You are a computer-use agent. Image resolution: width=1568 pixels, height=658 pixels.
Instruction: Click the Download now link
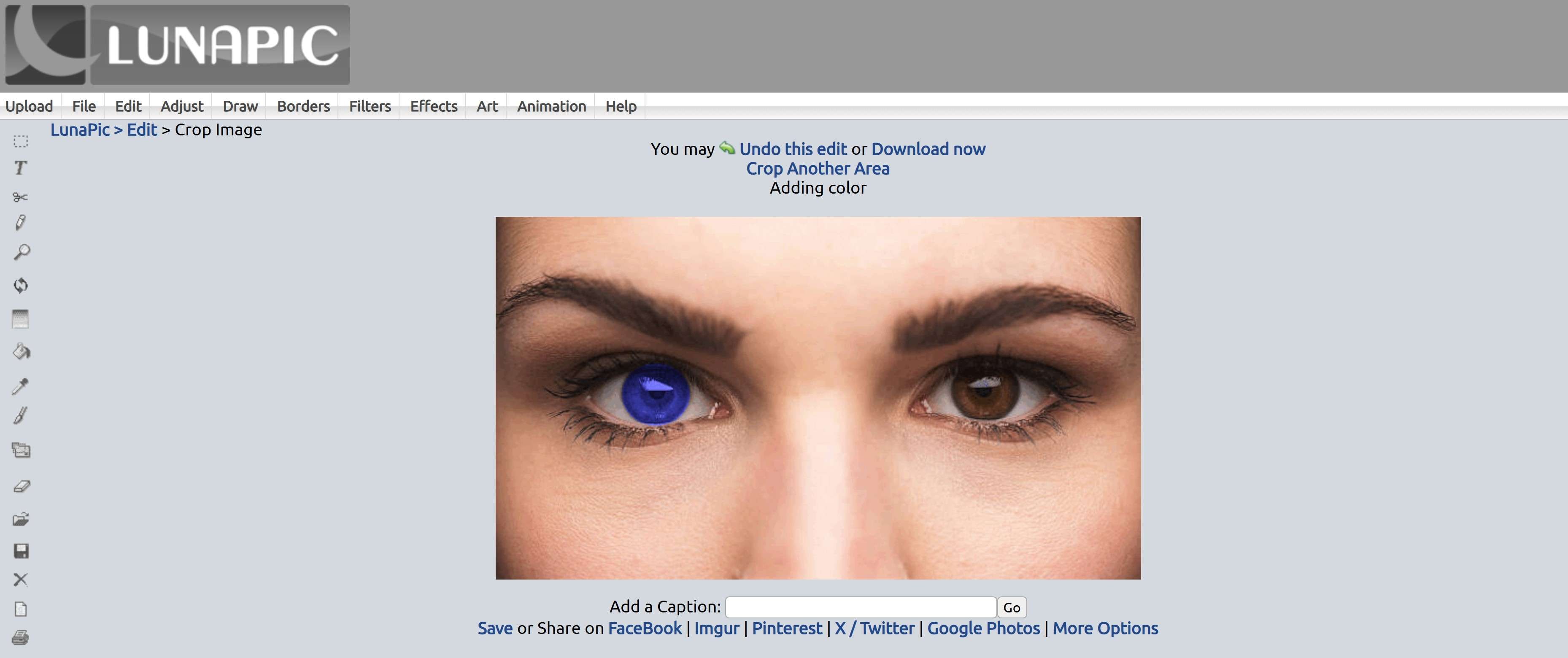click(x=928, y=149)
